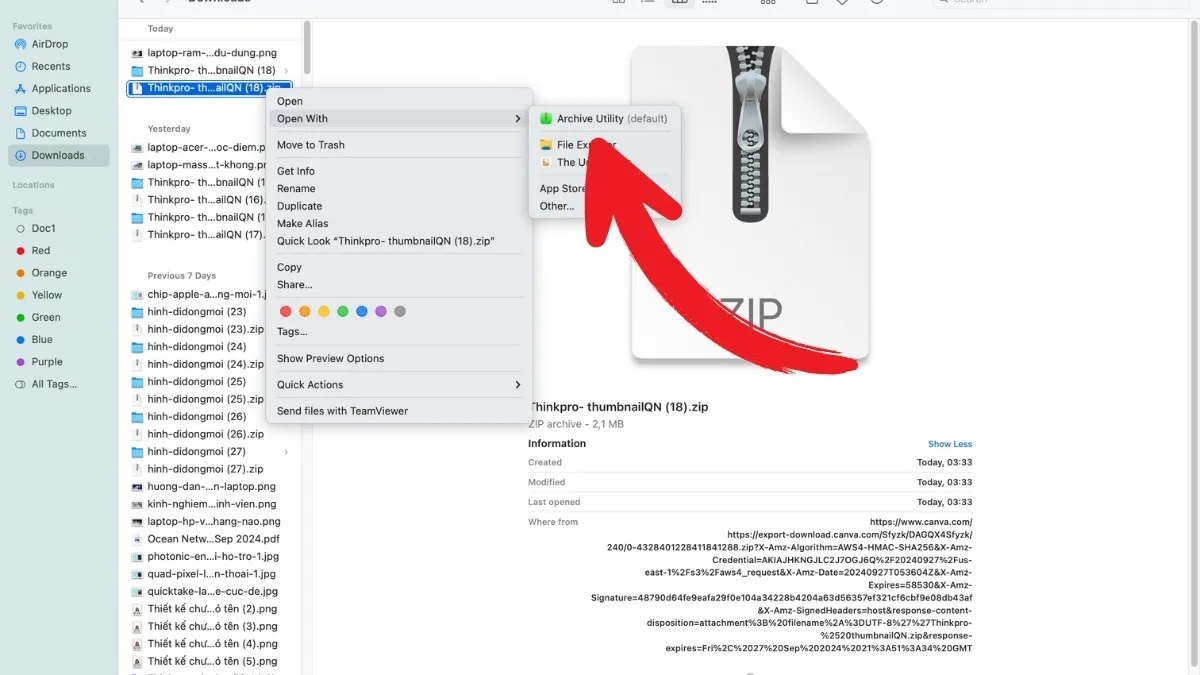Screen dimensions: 1200x675
Task: Select Ocean Netw...Sep 2024.pdf file
Action: [211, 539]
